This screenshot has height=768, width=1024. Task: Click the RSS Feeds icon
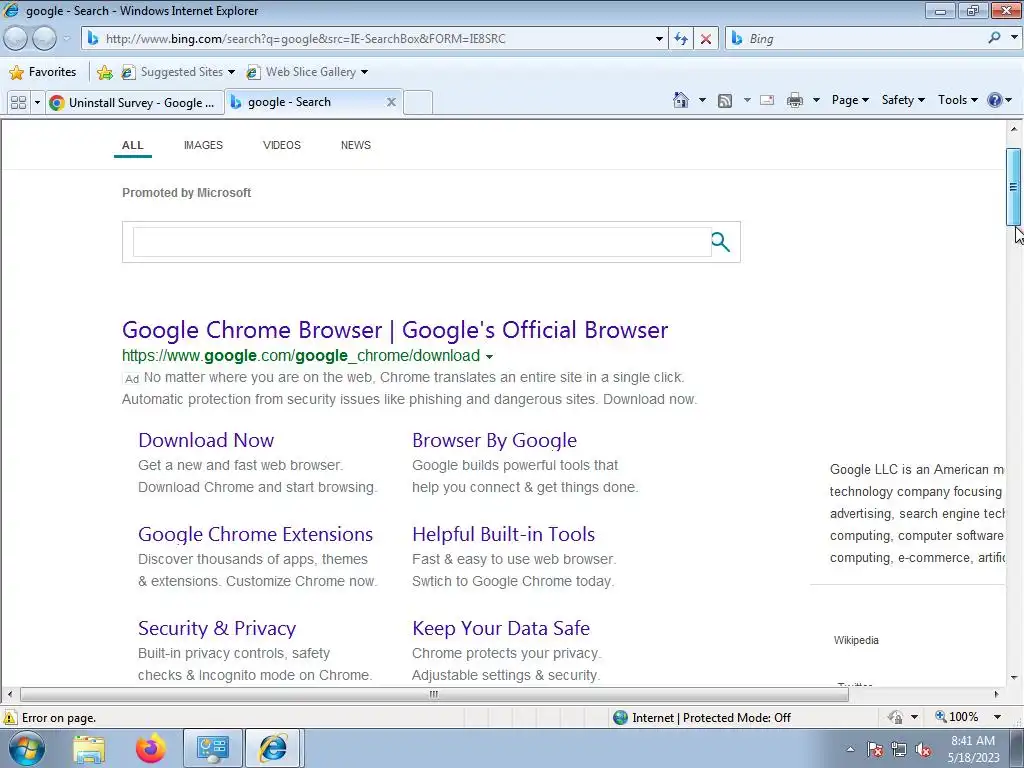[x=724, y=101]
